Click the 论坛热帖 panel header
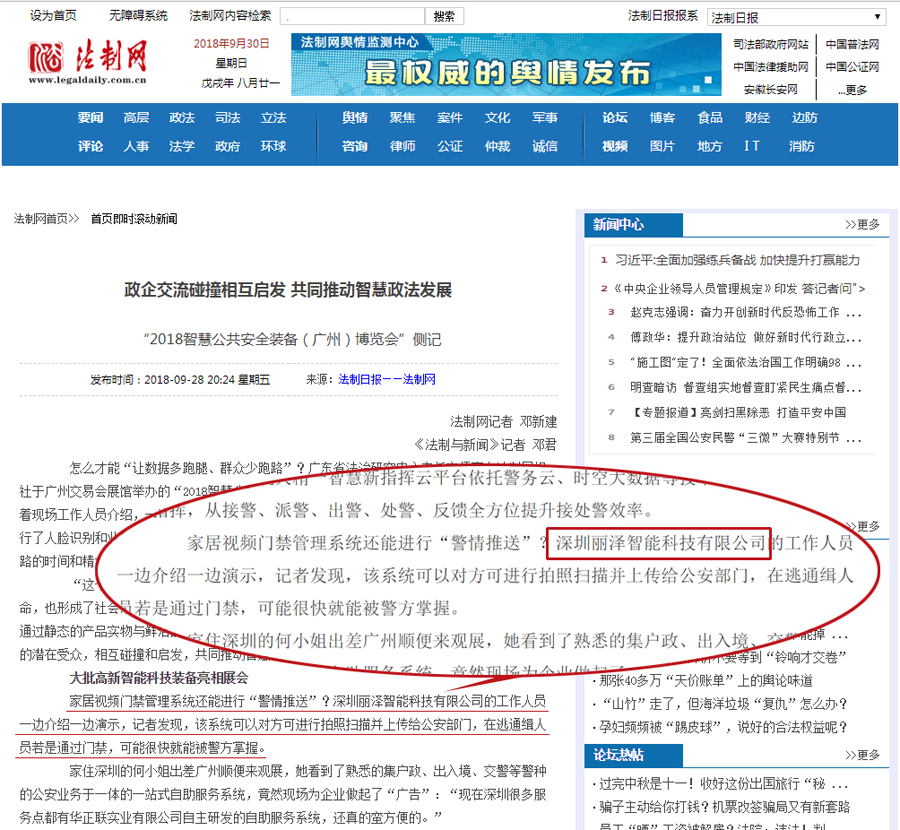 pos(634,755)
